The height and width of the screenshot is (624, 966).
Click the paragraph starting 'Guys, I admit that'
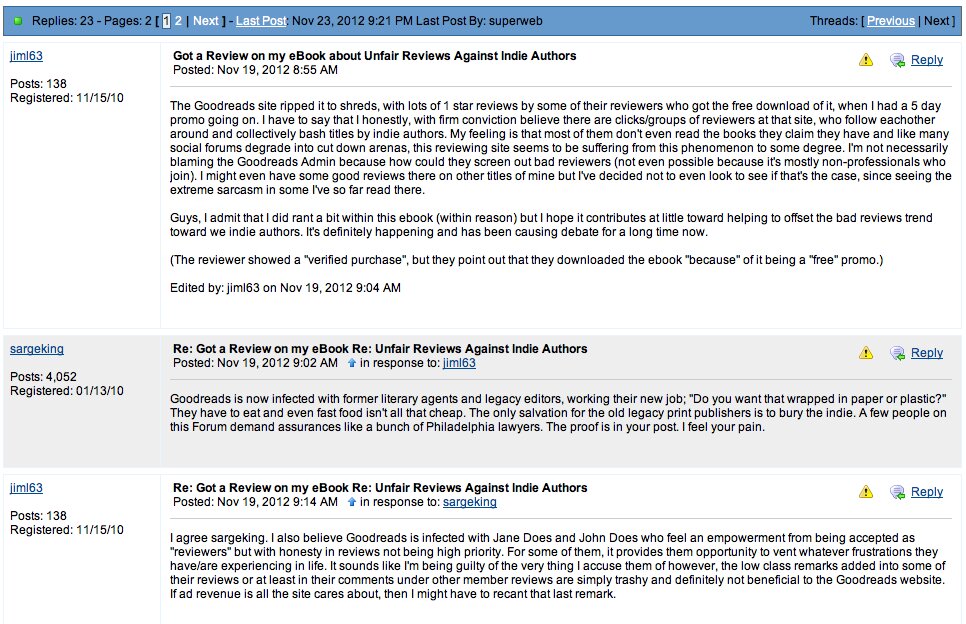[x=551, y=225]
